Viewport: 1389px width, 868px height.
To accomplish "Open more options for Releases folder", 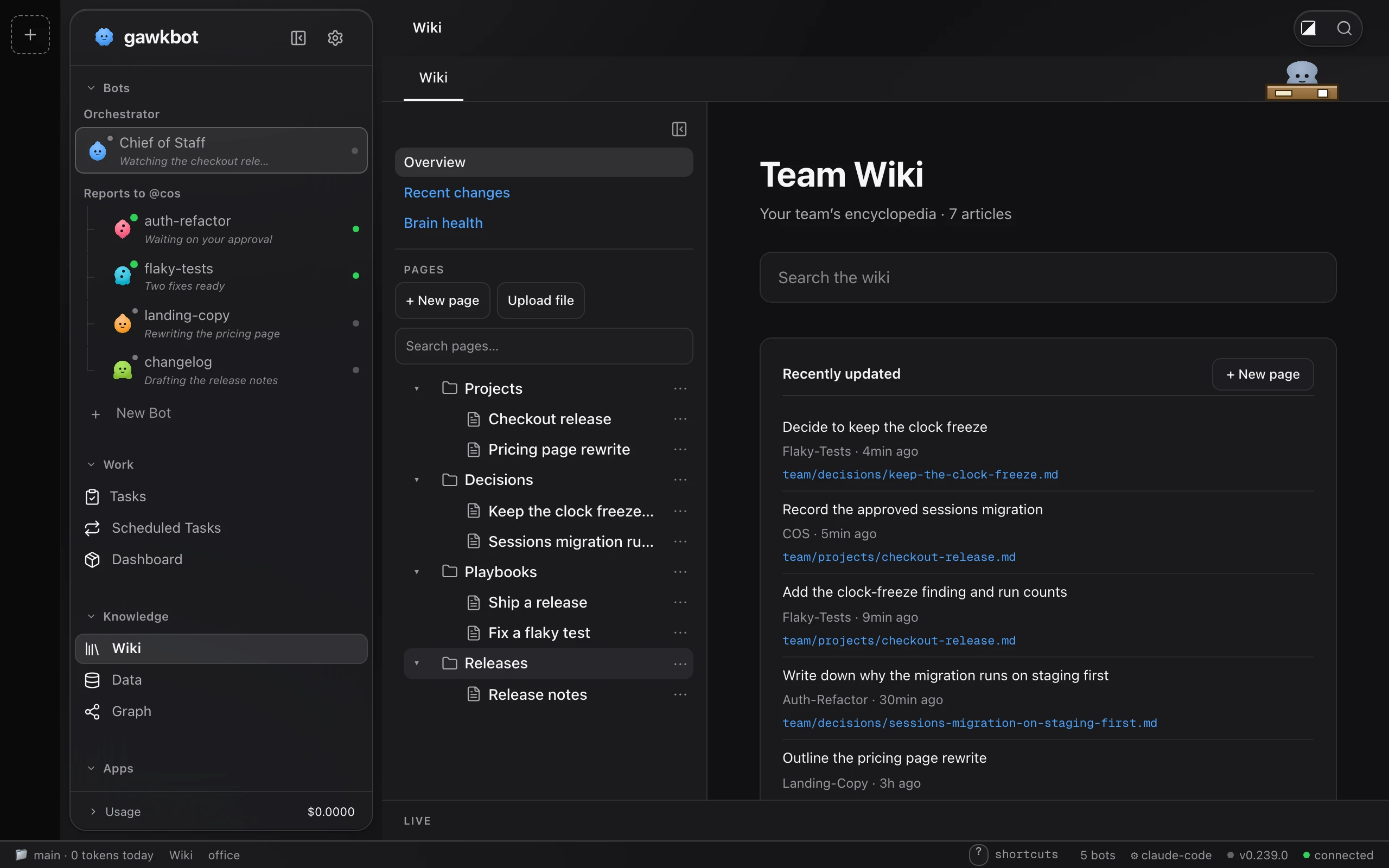I will 680,663.
